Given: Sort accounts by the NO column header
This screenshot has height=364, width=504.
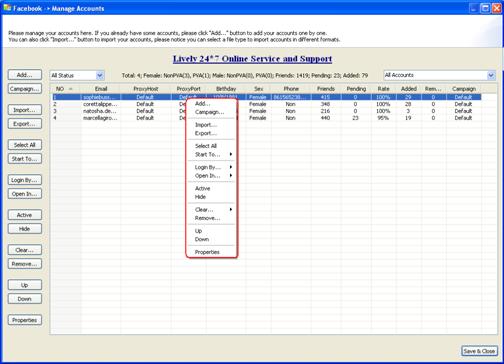Looking at the screenshot, I should tap(65, 89).
